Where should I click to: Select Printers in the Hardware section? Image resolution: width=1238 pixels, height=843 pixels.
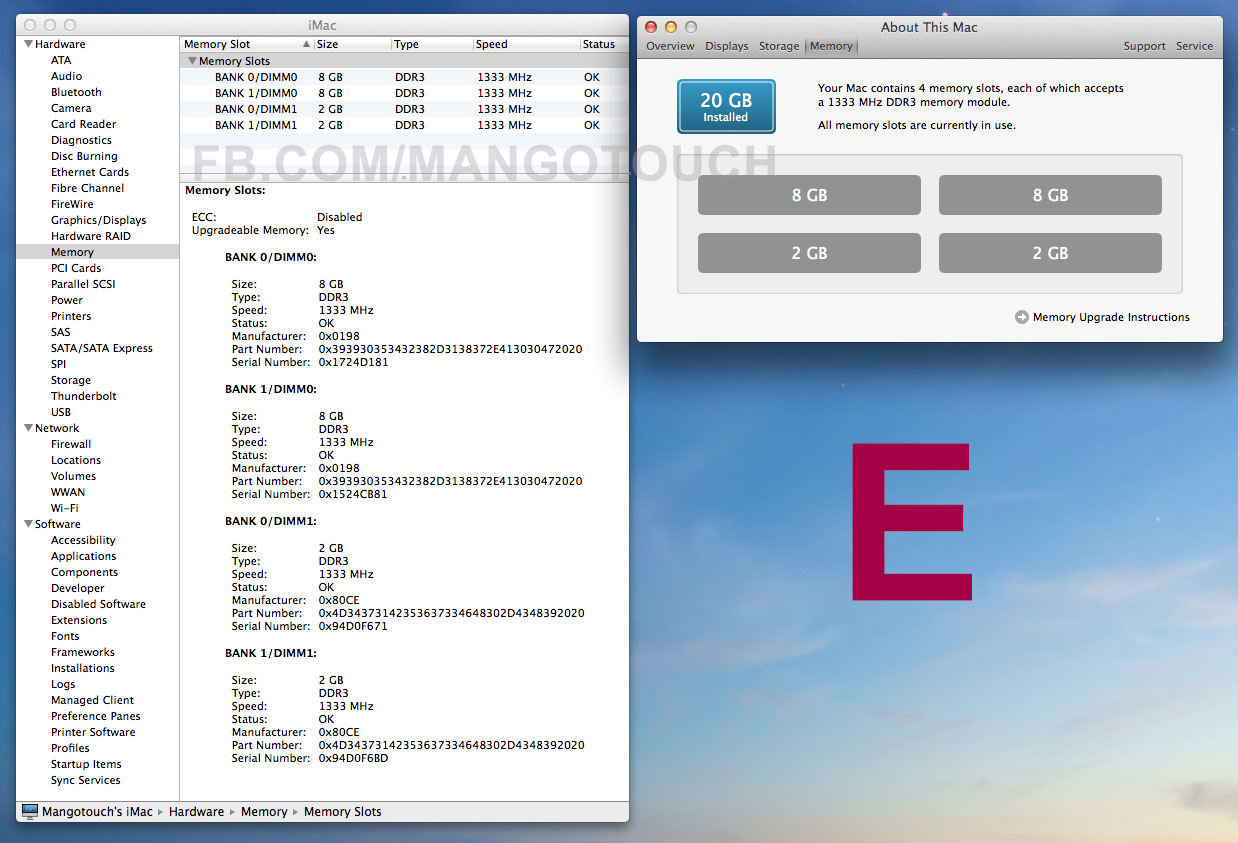(x=71, y=316)
